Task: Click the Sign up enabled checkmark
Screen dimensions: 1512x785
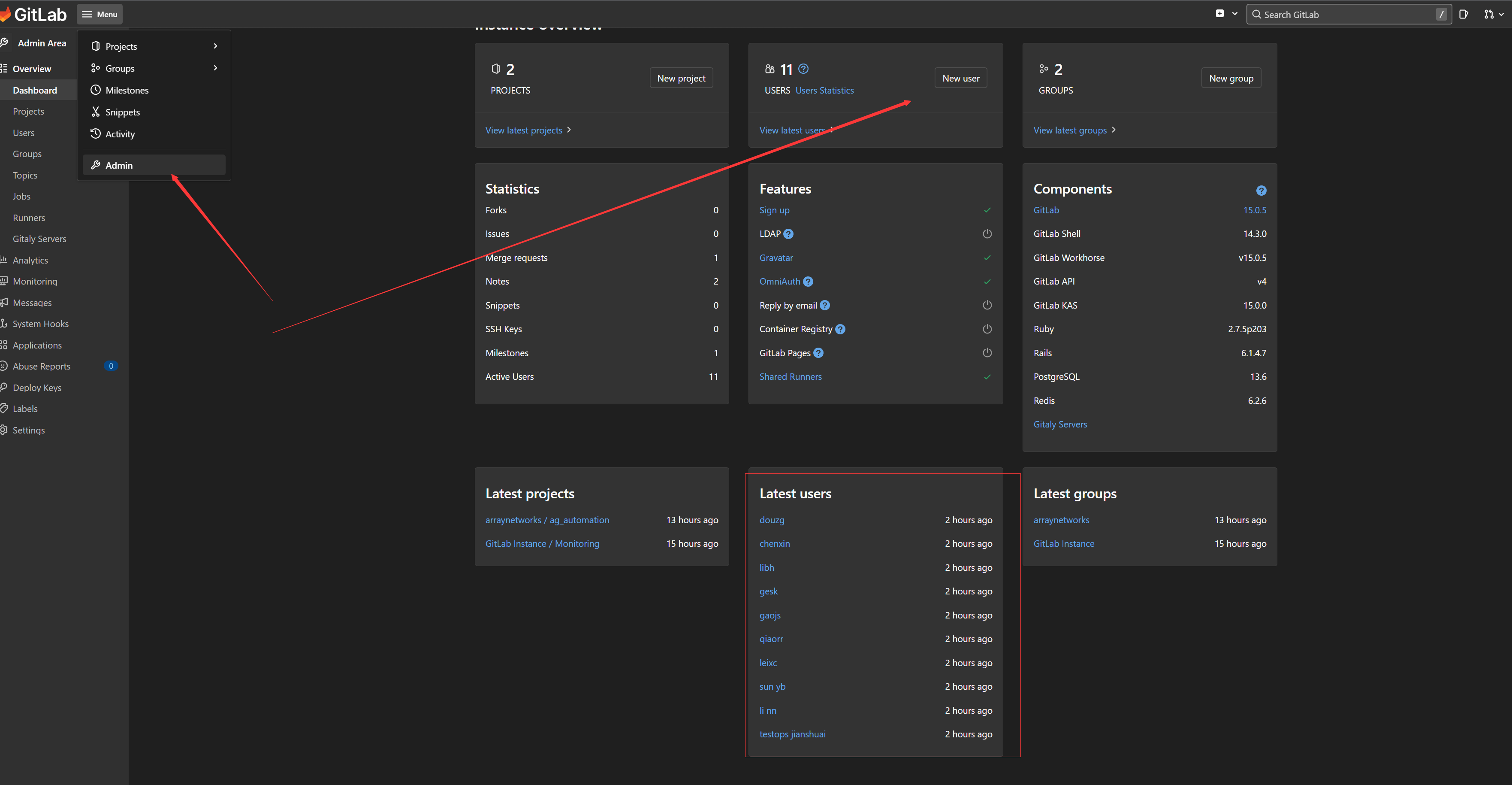Action: (987, 210)
